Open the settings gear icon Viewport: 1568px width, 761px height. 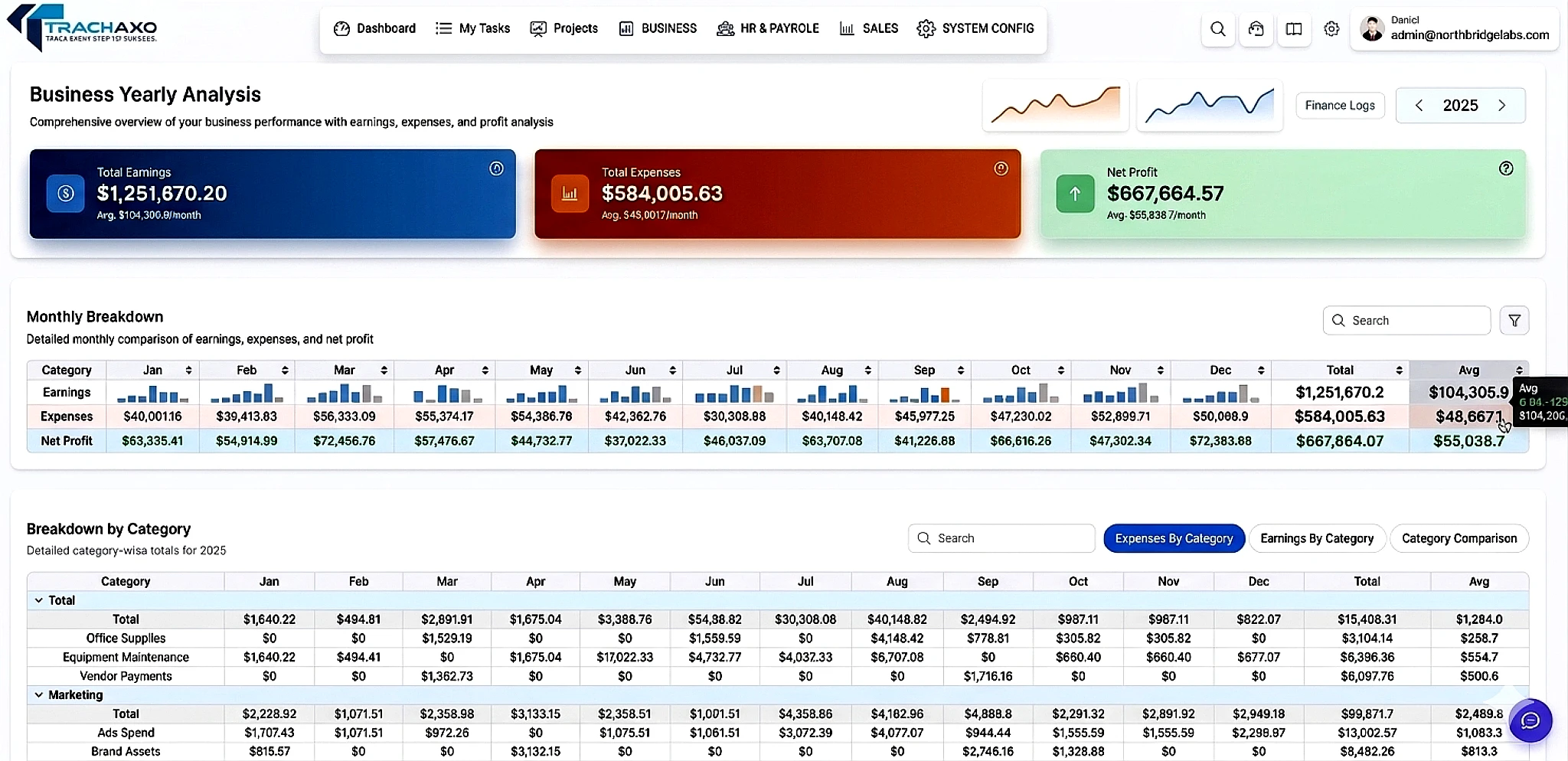point(1331,28)
